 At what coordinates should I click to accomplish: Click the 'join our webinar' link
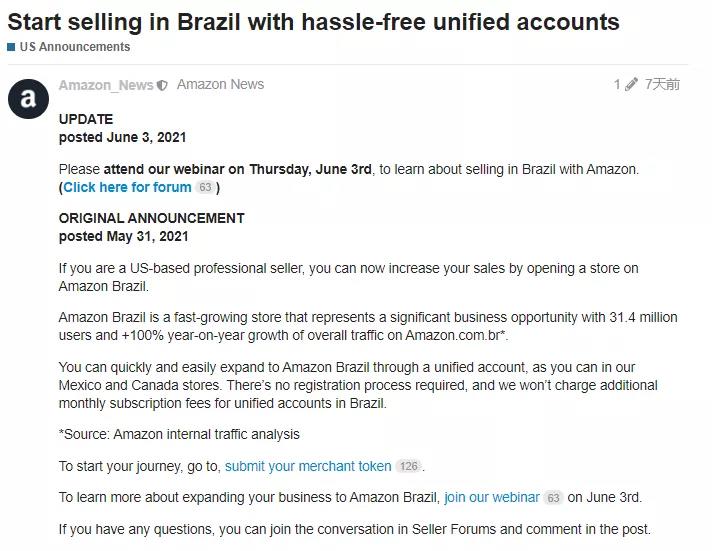coord(491,497)
